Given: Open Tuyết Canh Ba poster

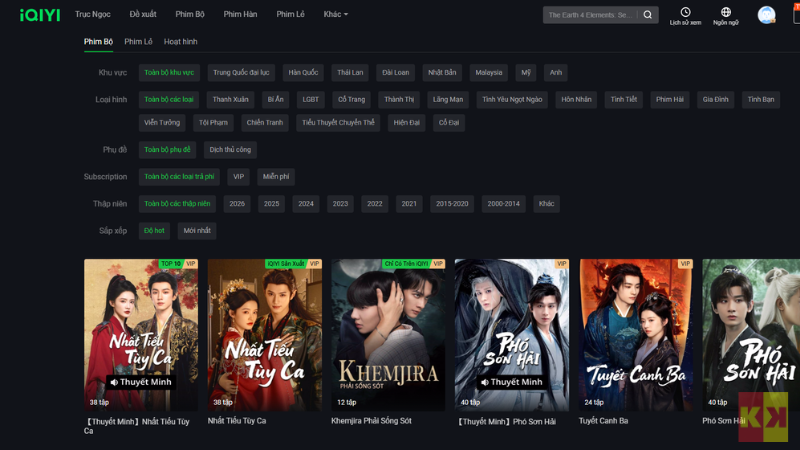Looking at the screenshot, I should click(x=636, y=335).
